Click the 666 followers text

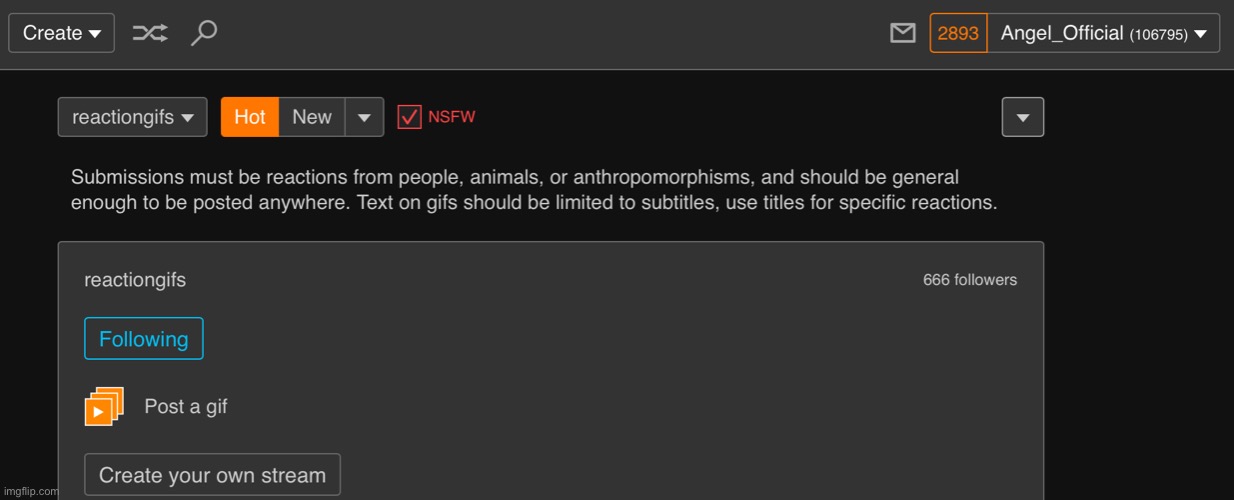coord(969,280)
